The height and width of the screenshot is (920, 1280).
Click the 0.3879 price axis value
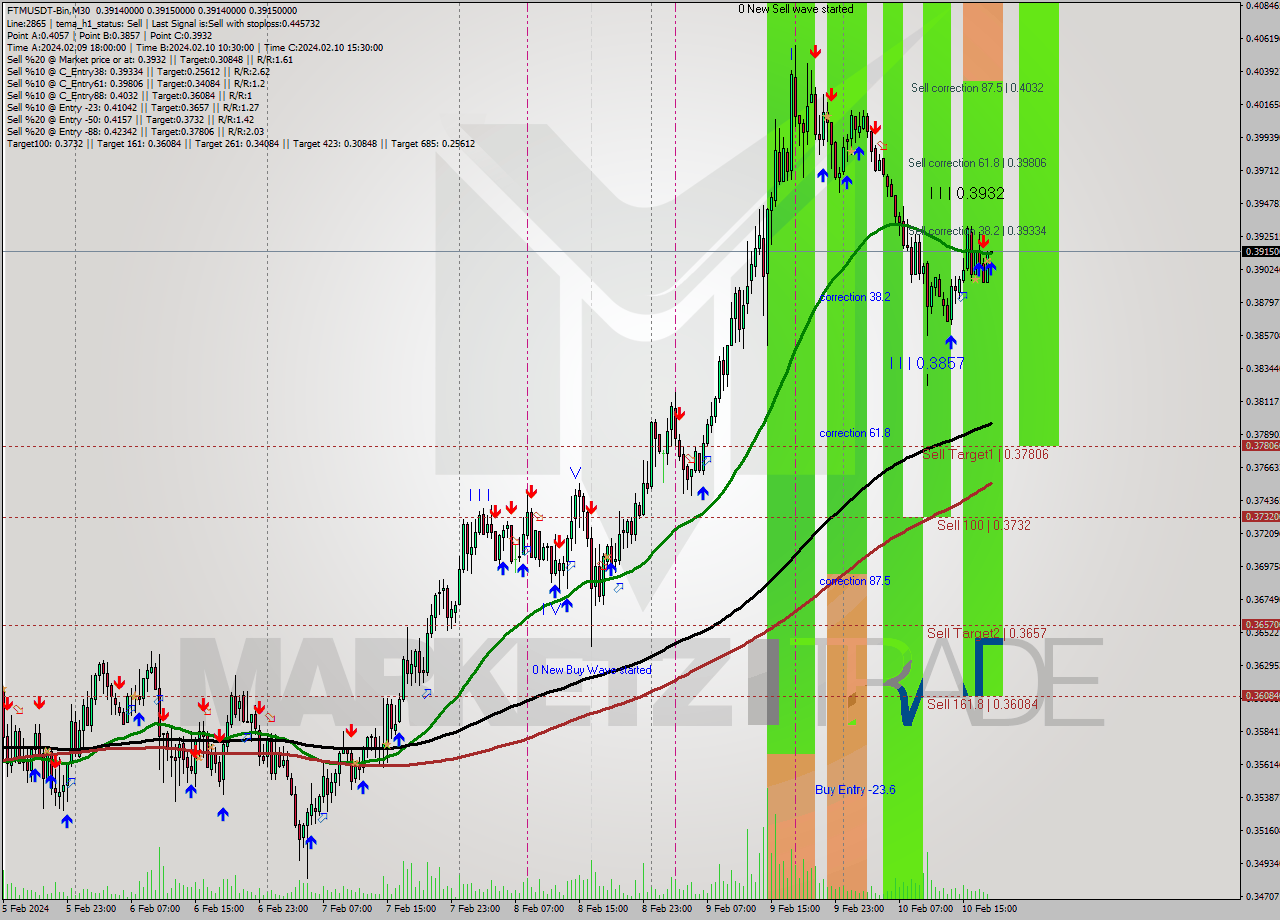[x=1261, y=302]
